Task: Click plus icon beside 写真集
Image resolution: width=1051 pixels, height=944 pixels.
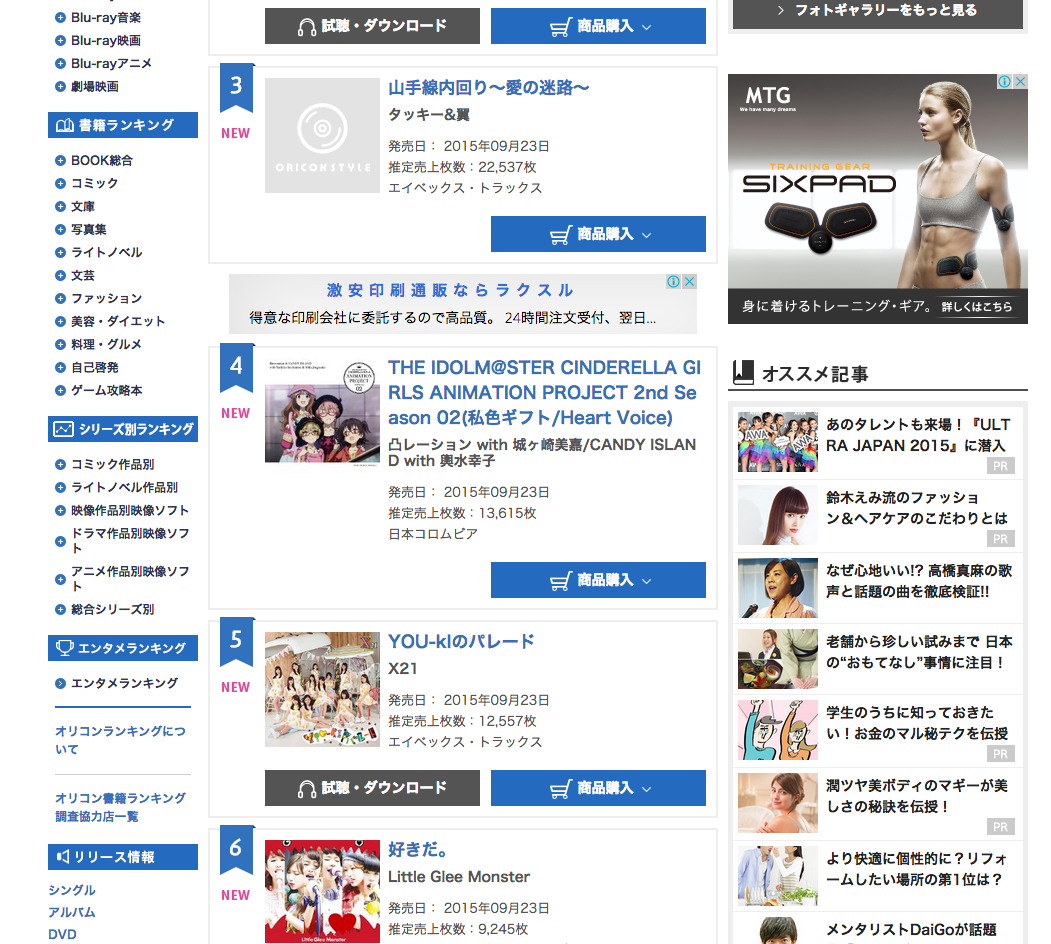Action: [x=60, y=229]
